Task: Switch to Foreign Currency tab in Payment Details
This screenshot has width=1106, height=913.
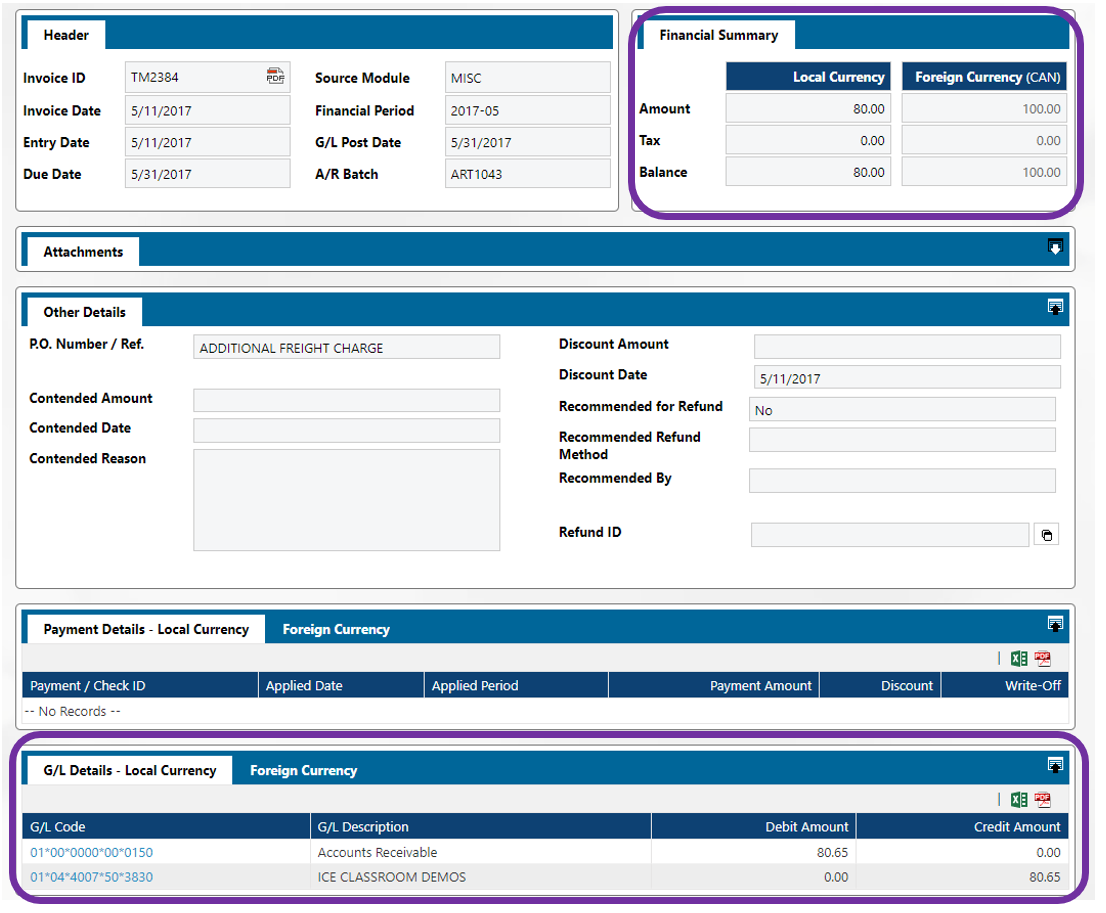Action: click(336, 630)
